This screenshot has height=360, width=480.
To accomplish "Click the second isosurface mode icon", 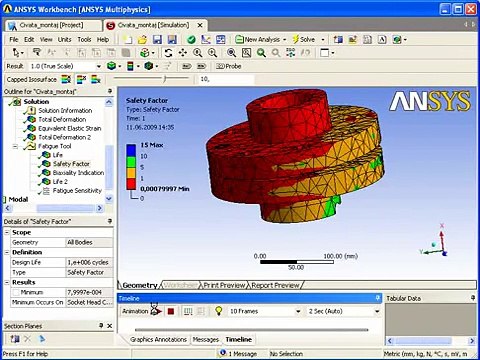I will point(81,79).
